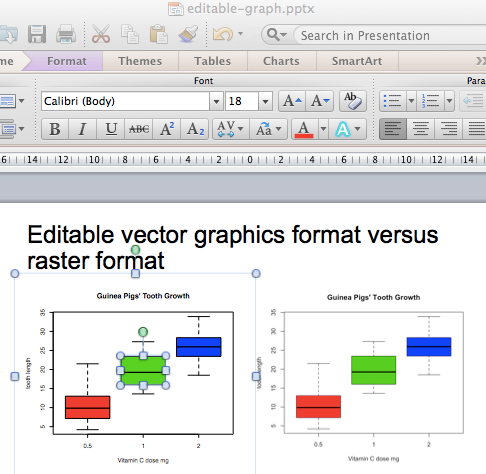Open the font size dropdown arrow

point(265,101)
